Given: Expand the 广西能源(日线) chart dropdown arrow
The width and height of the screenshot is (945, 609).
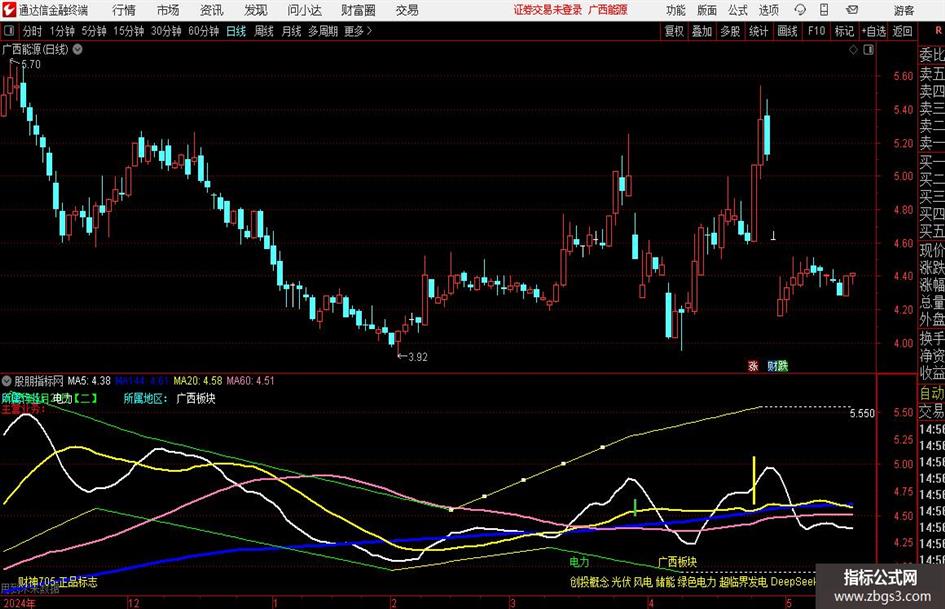Looking at the screenshot, I should tap(78, 49).
